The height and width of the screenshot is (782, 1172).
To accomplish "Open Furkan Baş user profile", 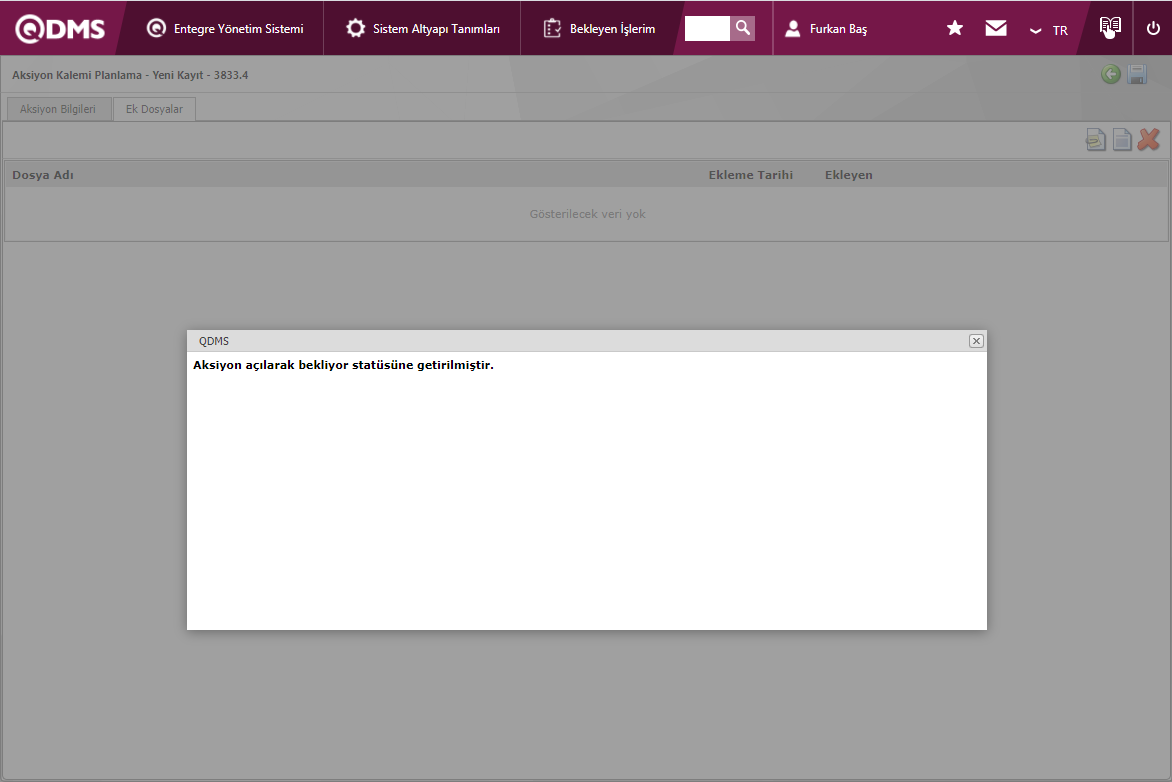I will point(826,28).
